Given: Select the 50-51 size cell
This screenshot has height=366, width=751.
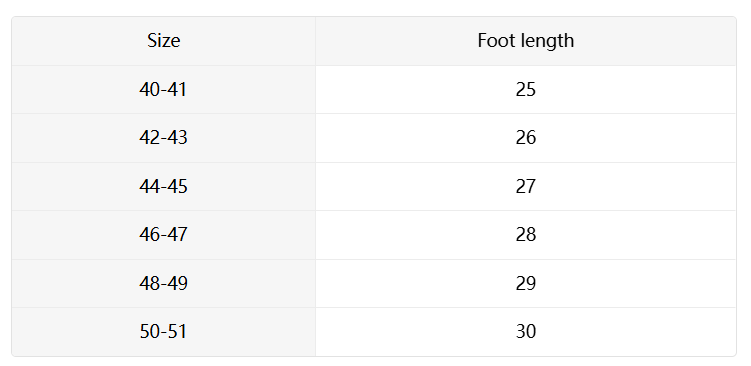Looking at the screenshot, I should pos(163,332).
